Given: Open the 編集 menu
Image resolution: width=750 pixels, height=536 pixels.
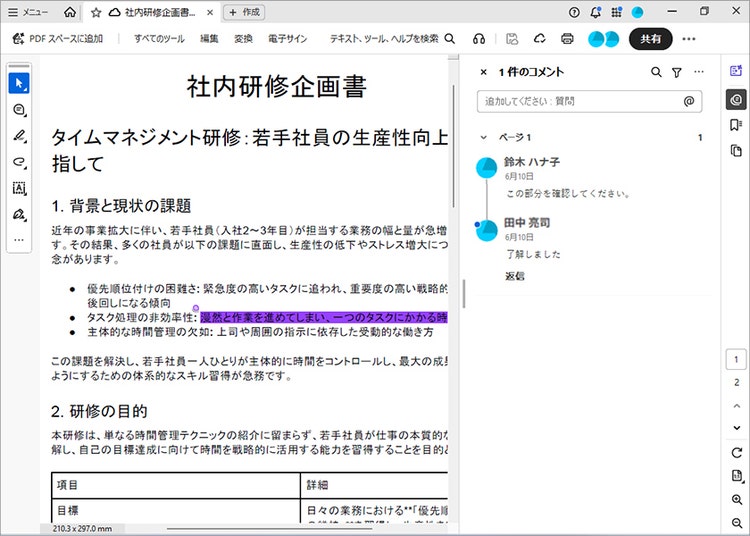Looking at the screenshot, I should [x=209, y=39].
